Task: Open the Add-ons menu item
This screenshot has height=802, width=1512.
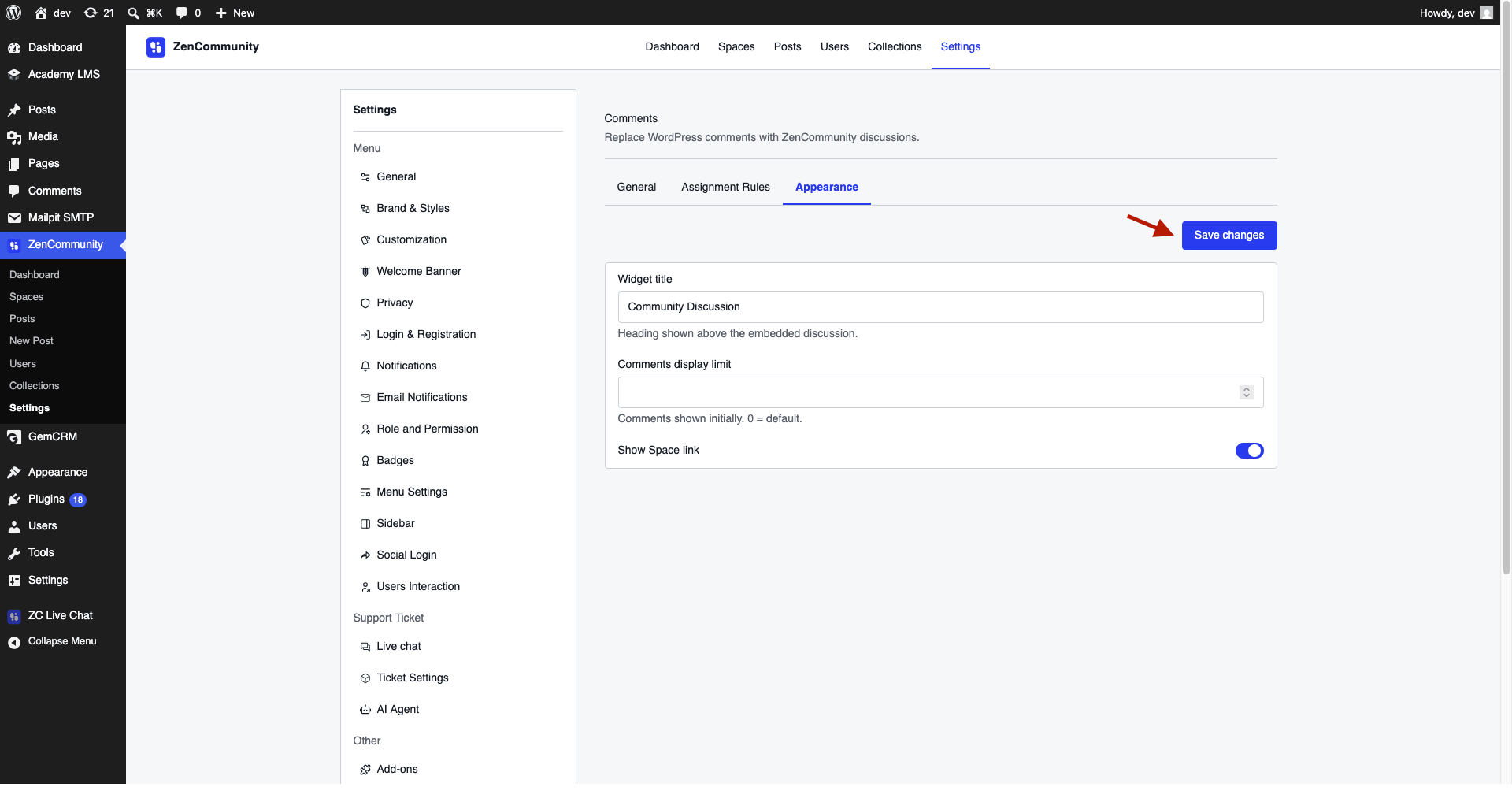Action: coord(397,770)
